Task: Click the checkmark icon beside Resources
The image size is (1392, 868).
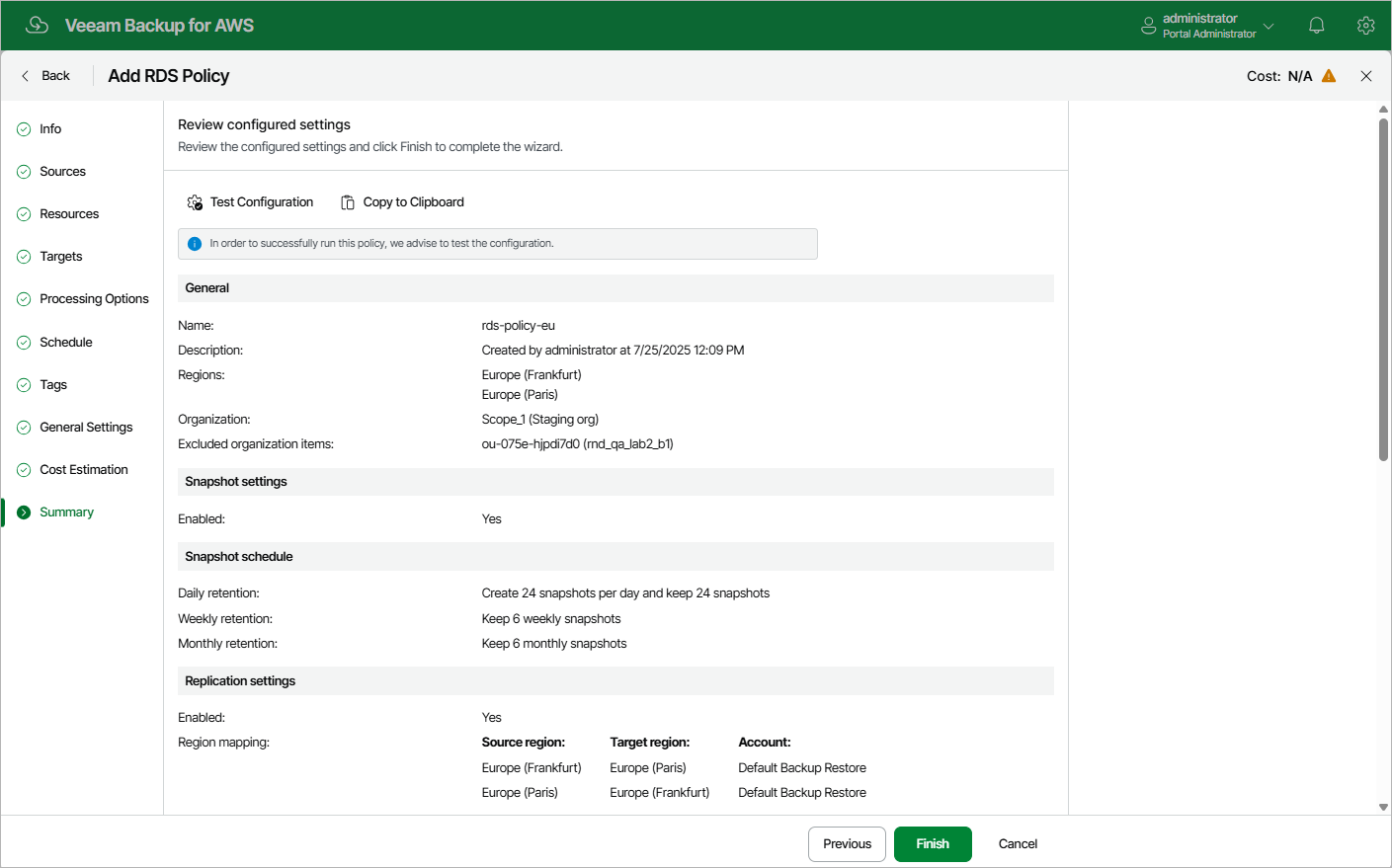Action: tap(24, 214)
